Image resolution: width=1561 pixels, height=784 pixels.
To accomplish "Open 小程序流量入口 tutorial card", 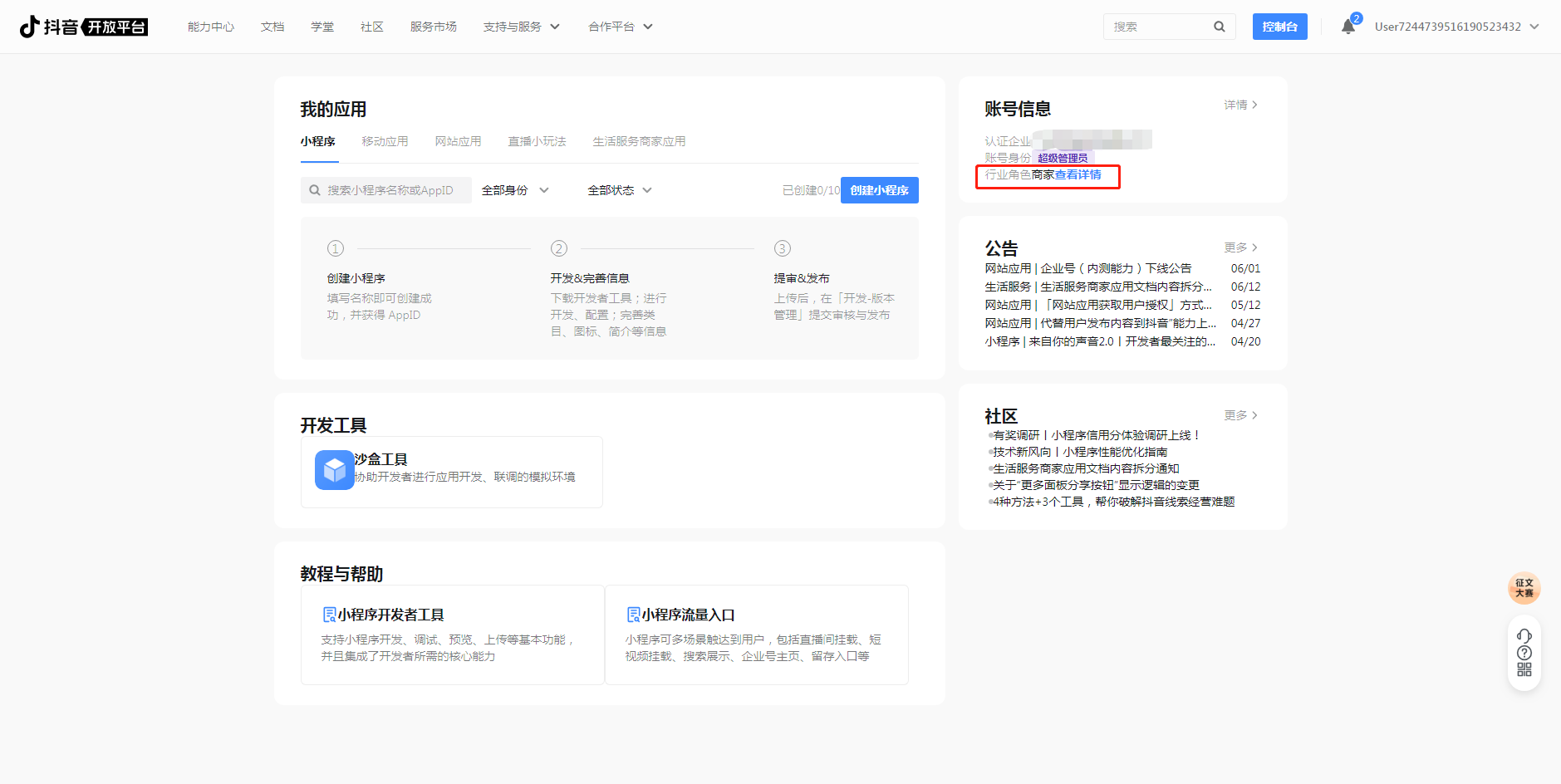I will [x=756, y=635].
